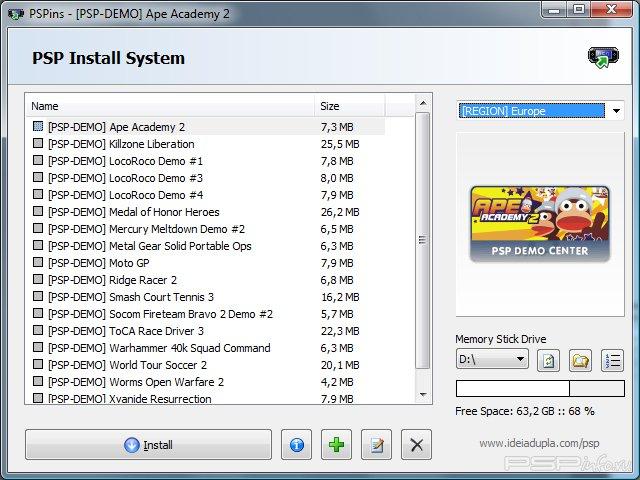Click the black X remove button
Viewport: 640px width, 480px height.
(x=416, y=444)
